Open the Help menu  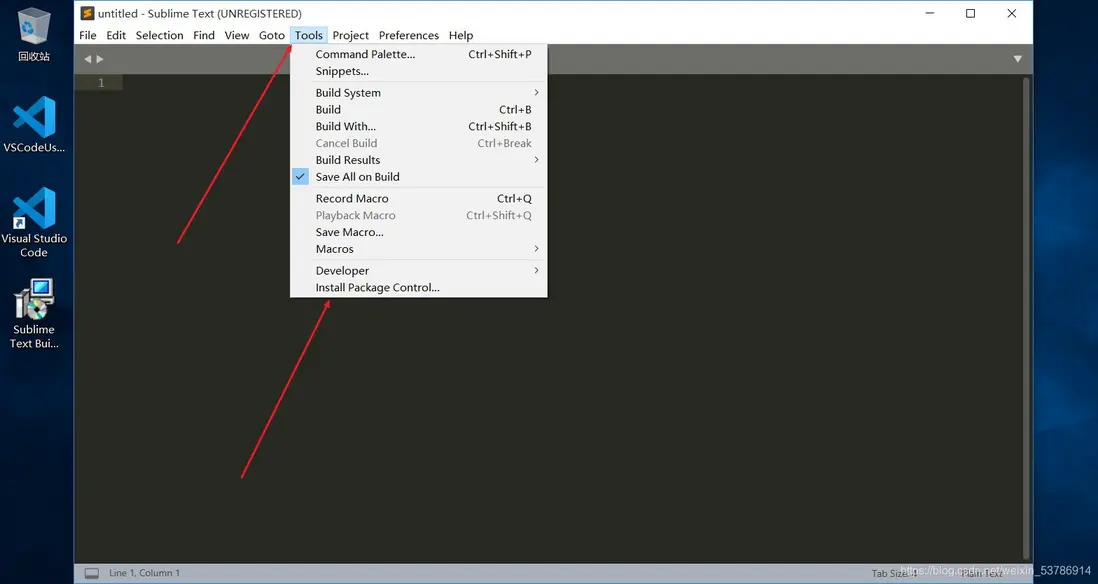coord(461,35)
